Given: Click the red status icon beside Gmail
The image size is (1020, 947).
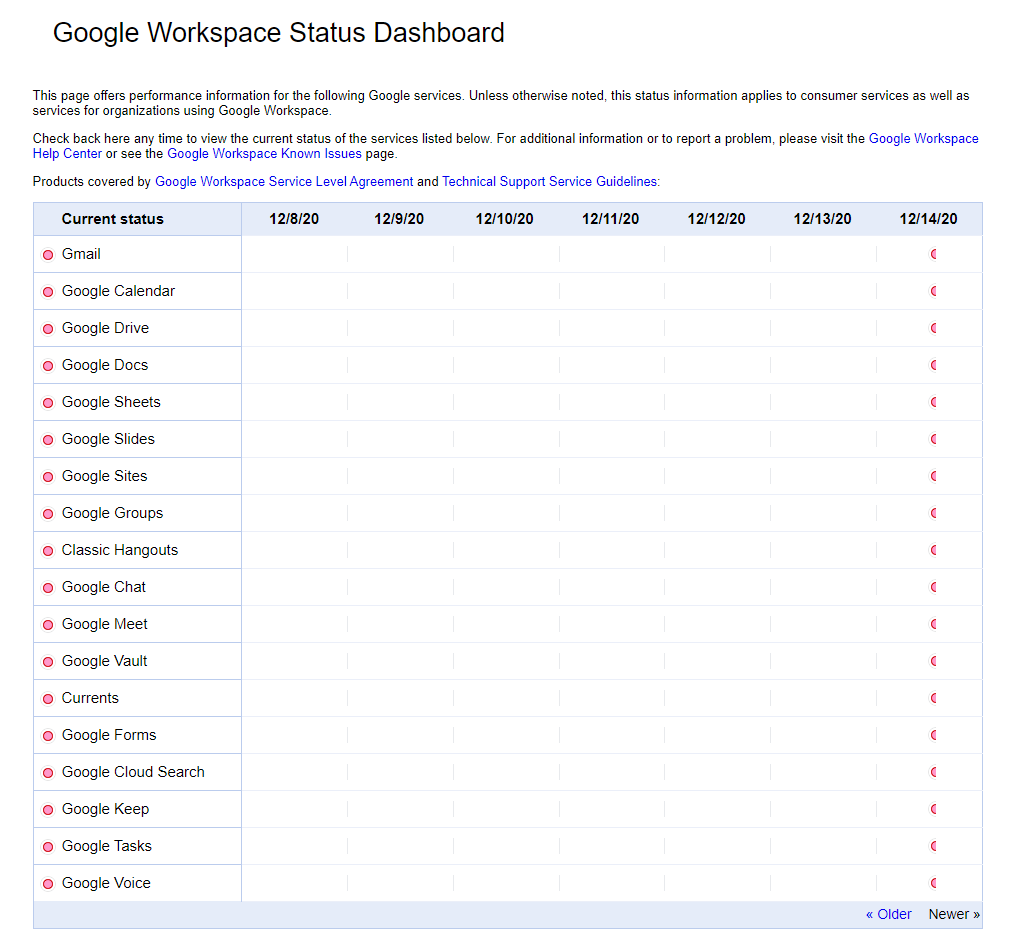Looking at the screenshot, I should coord(48,255).
